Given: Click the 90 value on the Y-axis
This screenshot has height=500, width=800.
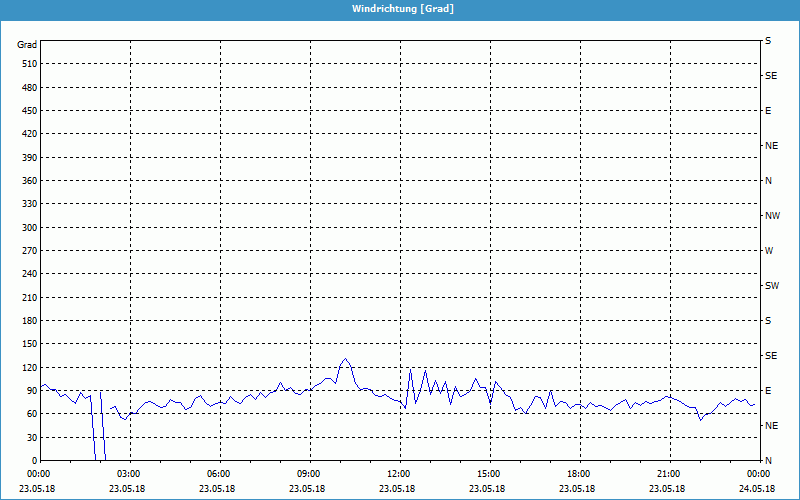Looking at the screenshot, I should 31,391.
